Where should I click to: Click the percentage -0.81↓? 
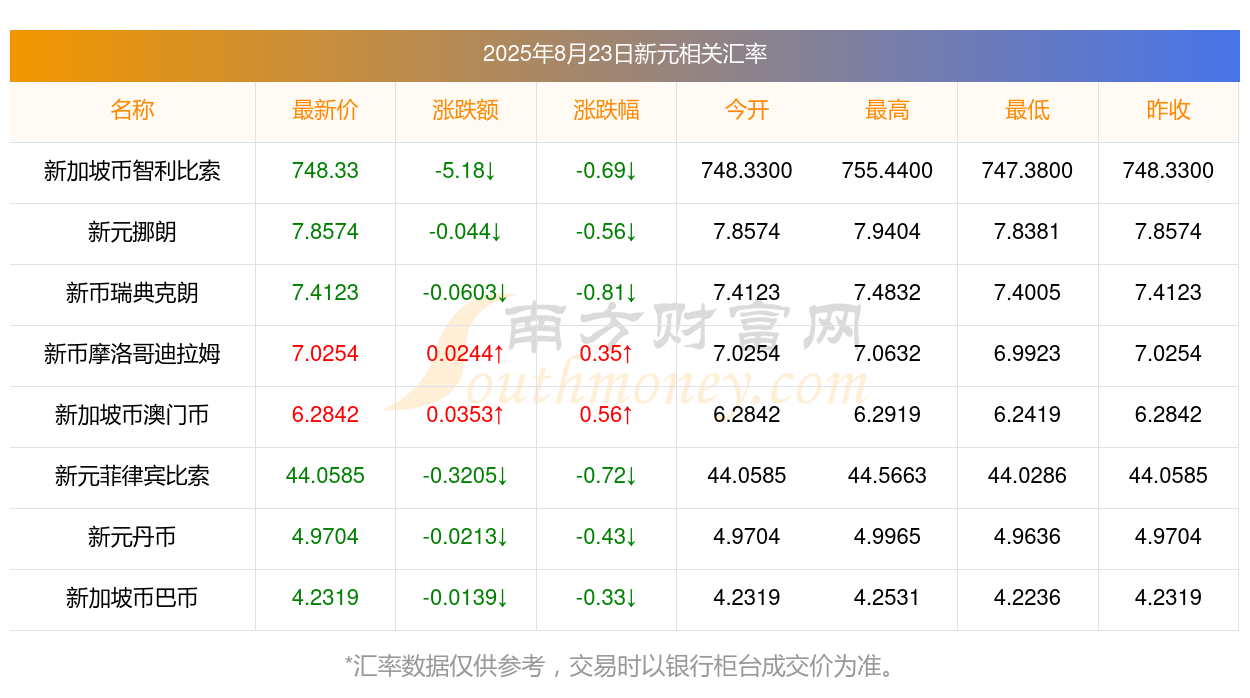[606, 293]
